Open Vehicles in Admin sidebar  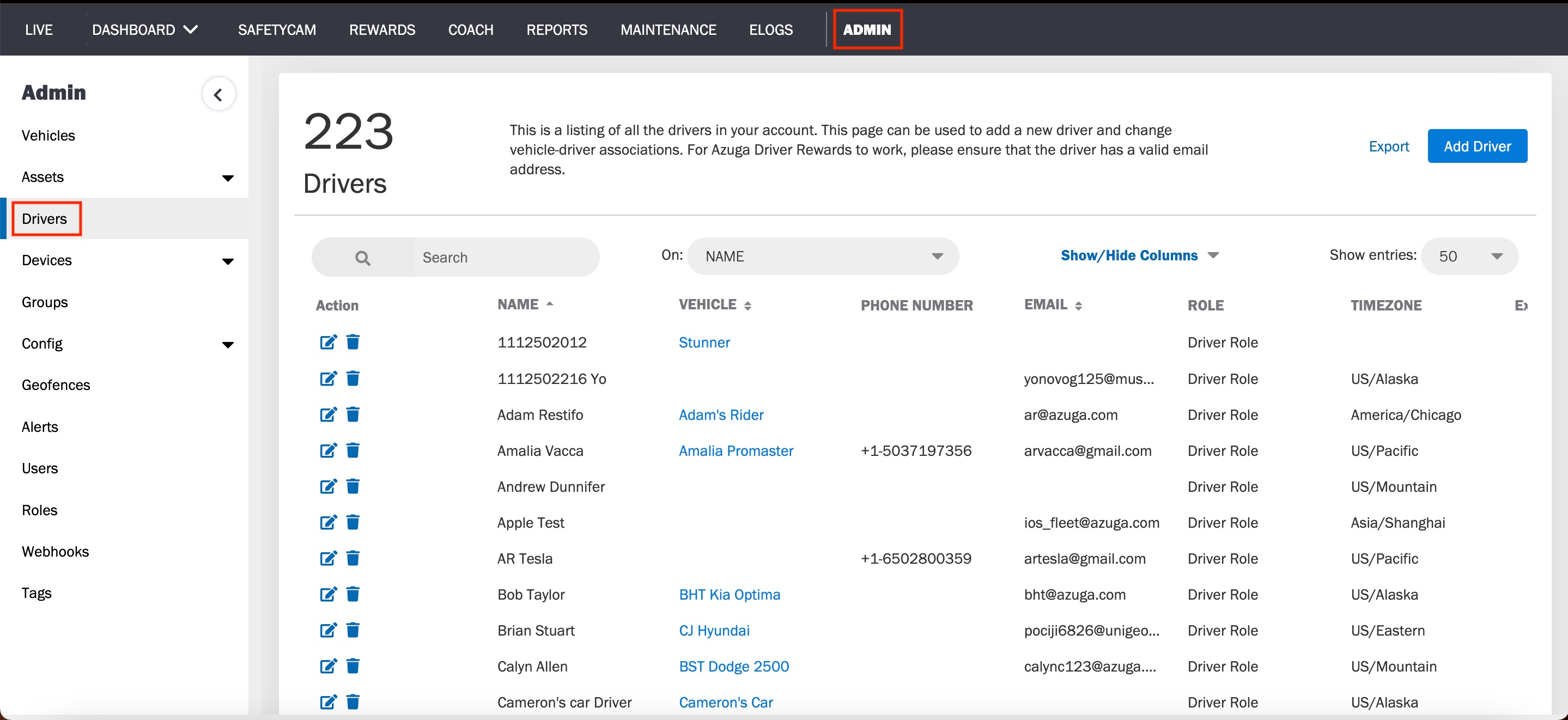(48, 135)
